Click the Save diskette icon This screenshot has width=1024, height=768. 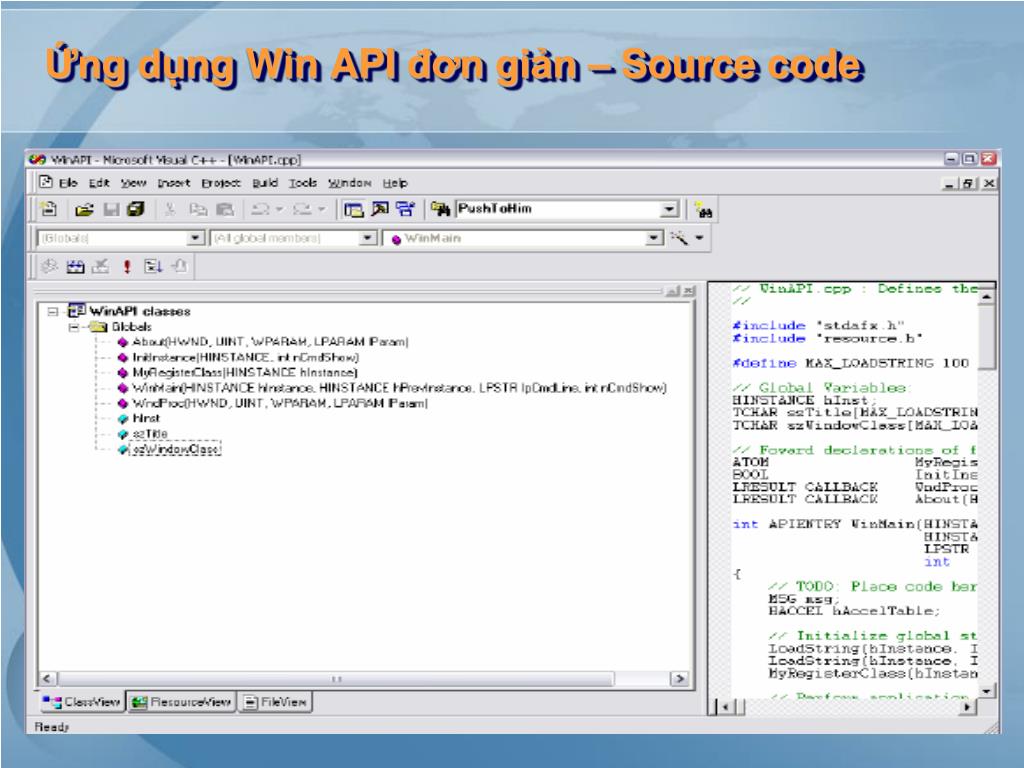[111, 209]
